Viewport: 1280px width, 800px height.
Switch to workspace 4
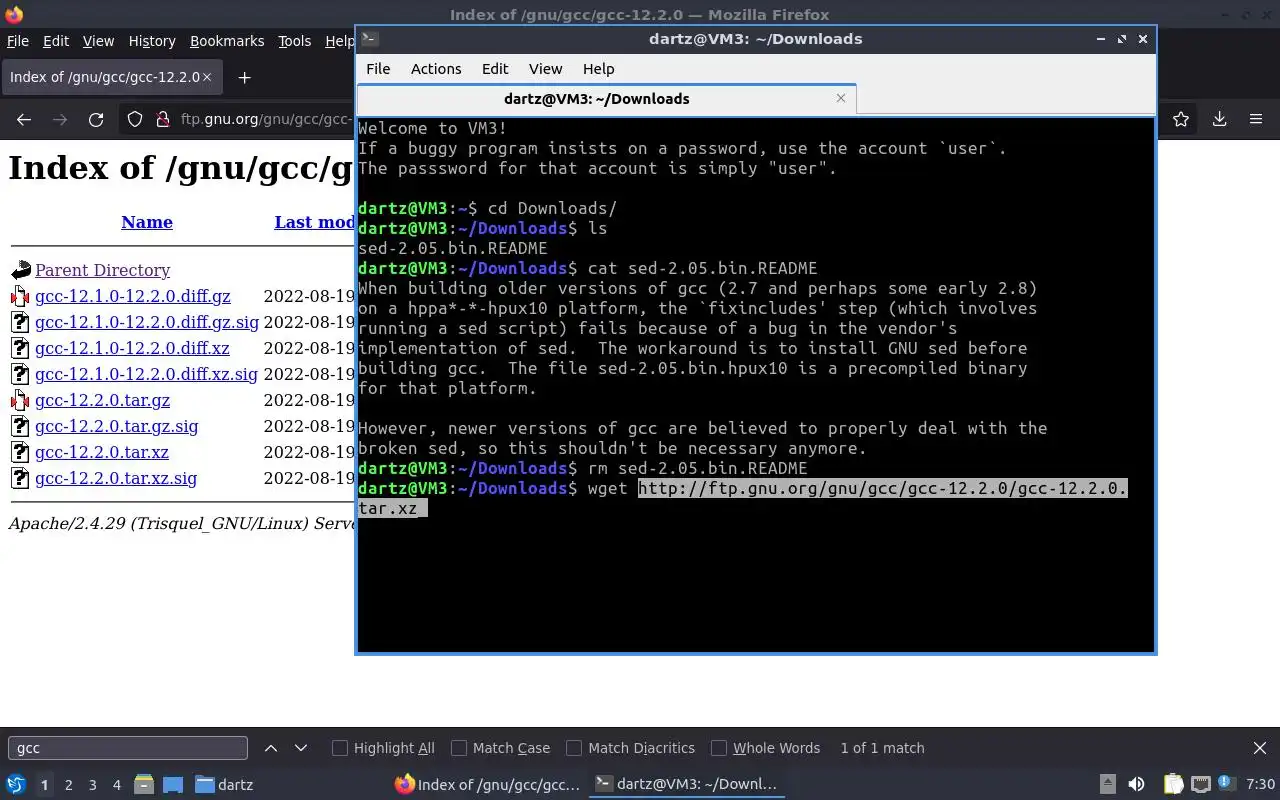tap(116, 785)
